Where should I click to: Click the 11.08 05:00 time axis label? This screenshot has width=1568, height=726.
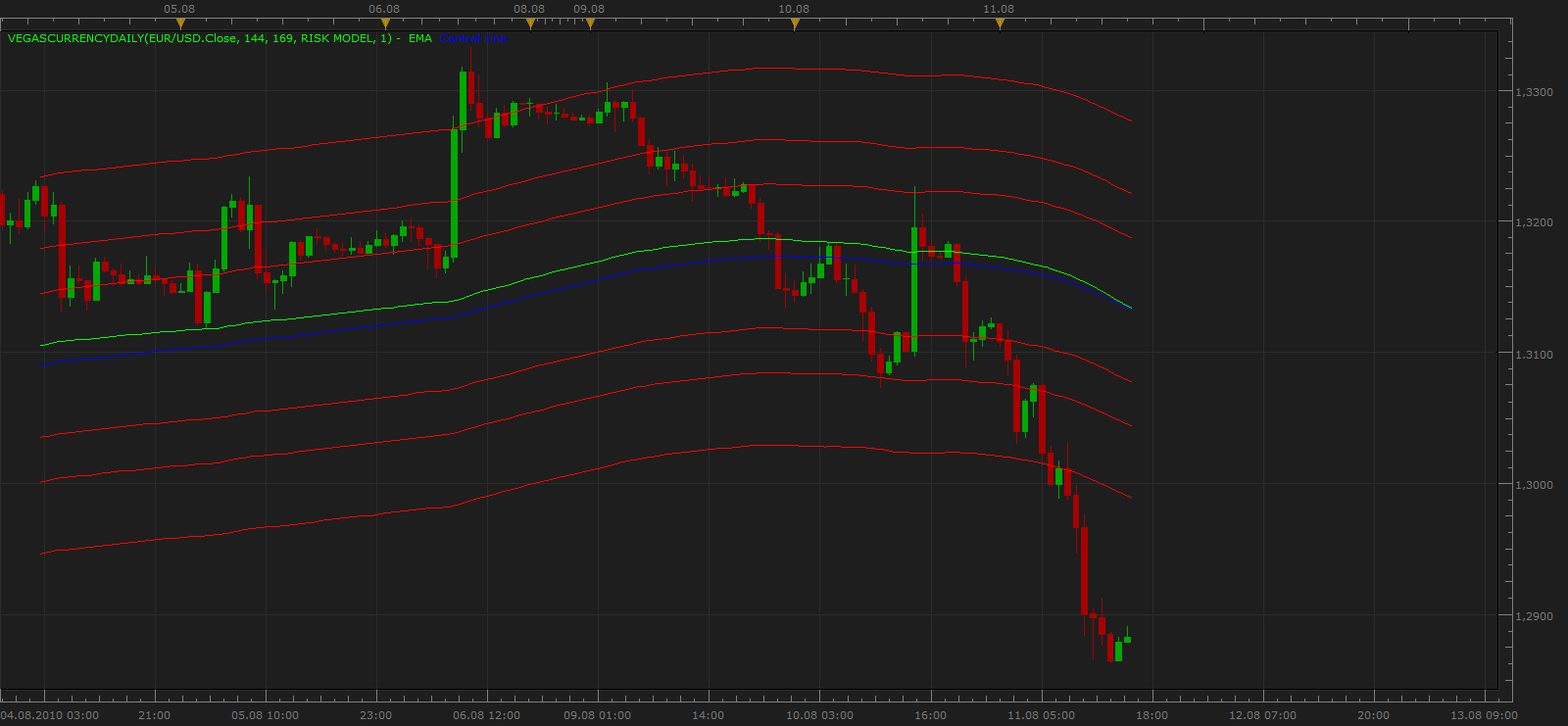1041,715
